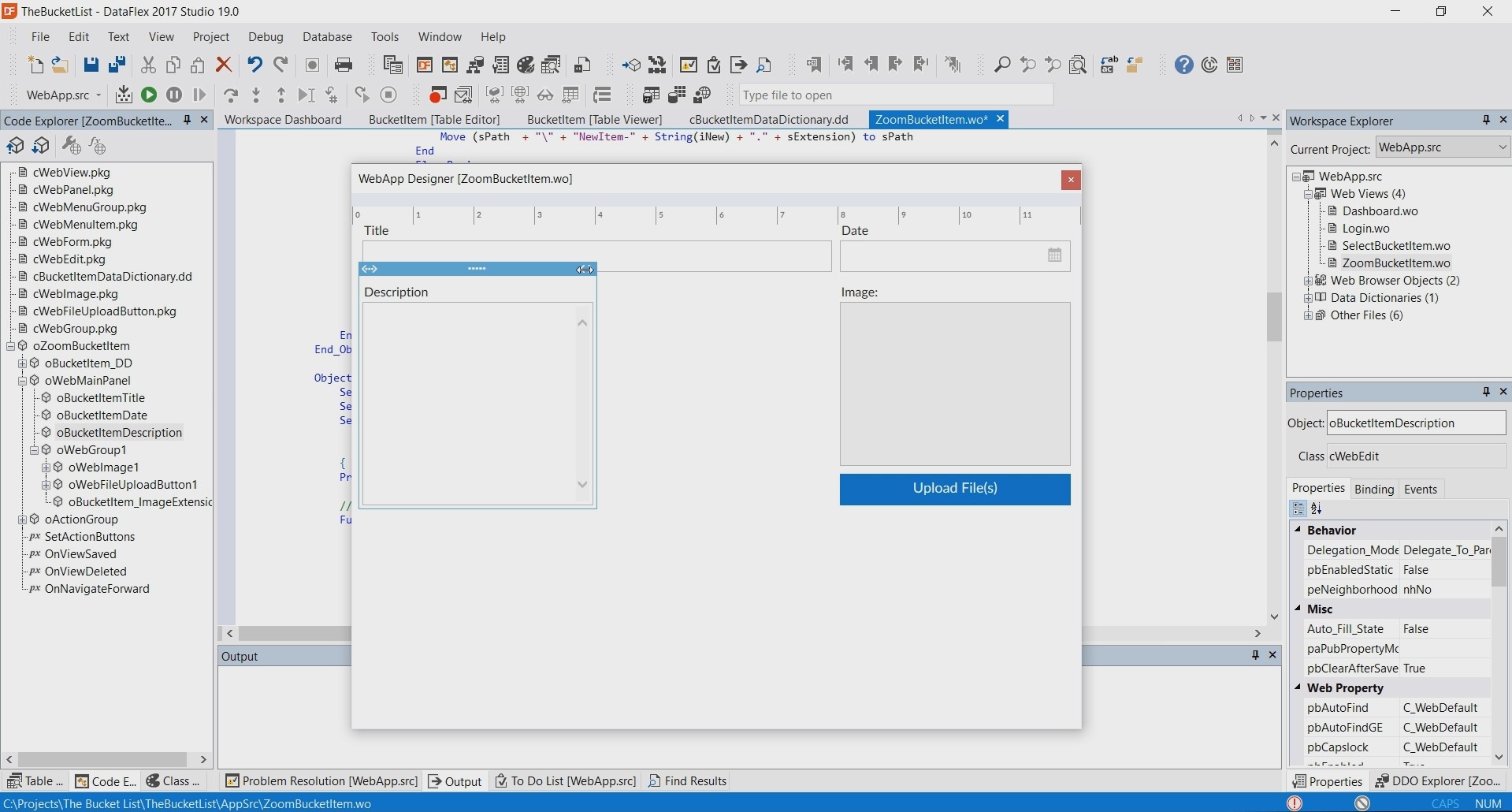Toggle auto-hide pin on Workspace Explorer
This screenshot has width=1512, height=812.
pos(1486,120)
